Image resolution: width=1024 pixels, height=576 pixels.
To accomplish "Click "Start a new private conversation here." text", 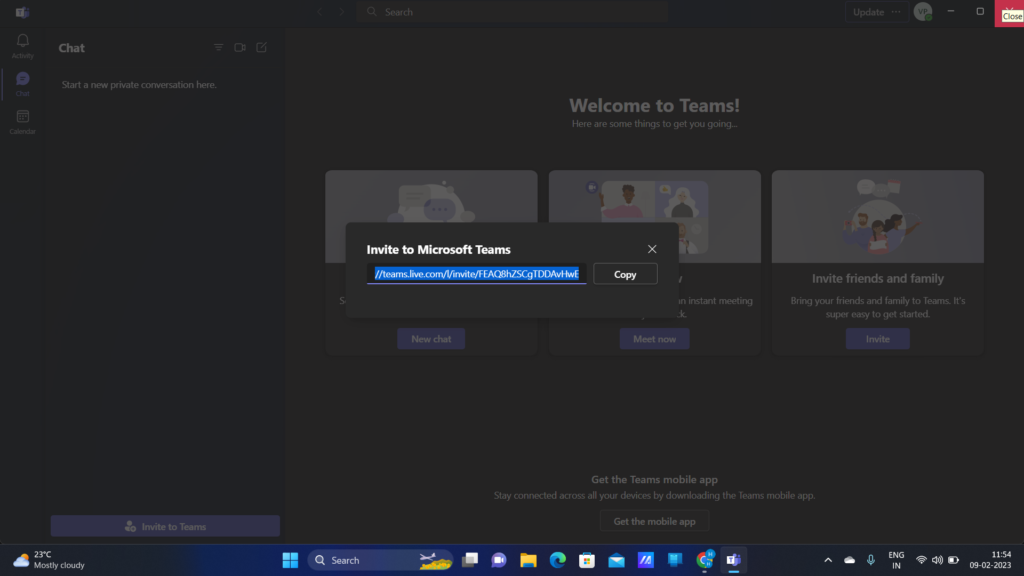I will tap(139, 85).
